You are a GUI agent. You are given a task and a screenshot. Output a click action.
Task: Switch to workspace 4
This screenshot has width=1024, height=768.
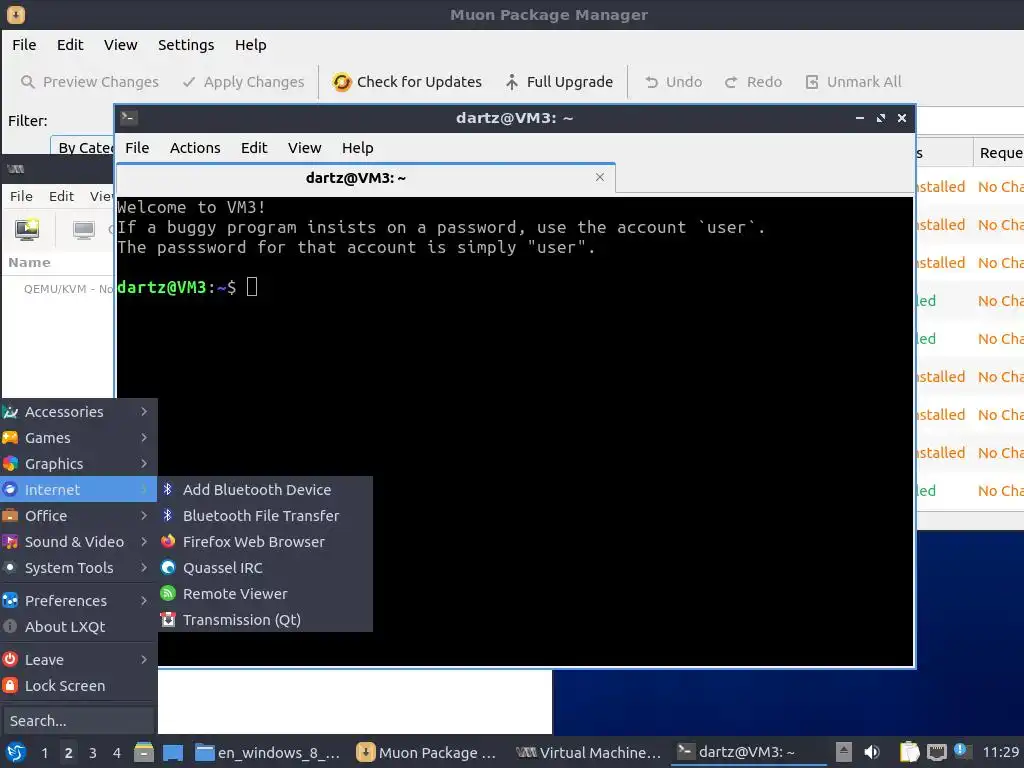(x=117, y=752)
